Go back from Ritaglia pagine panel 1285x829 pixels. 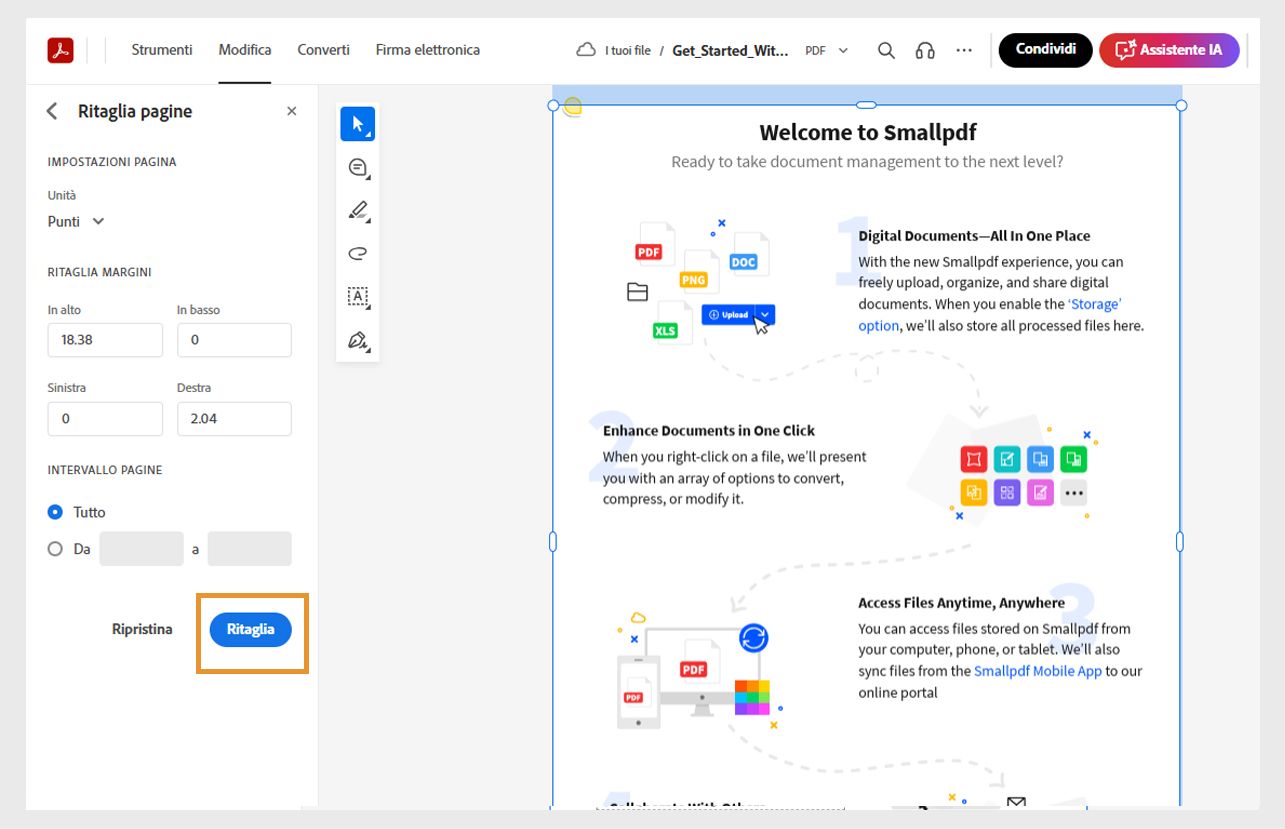[53, 111]
